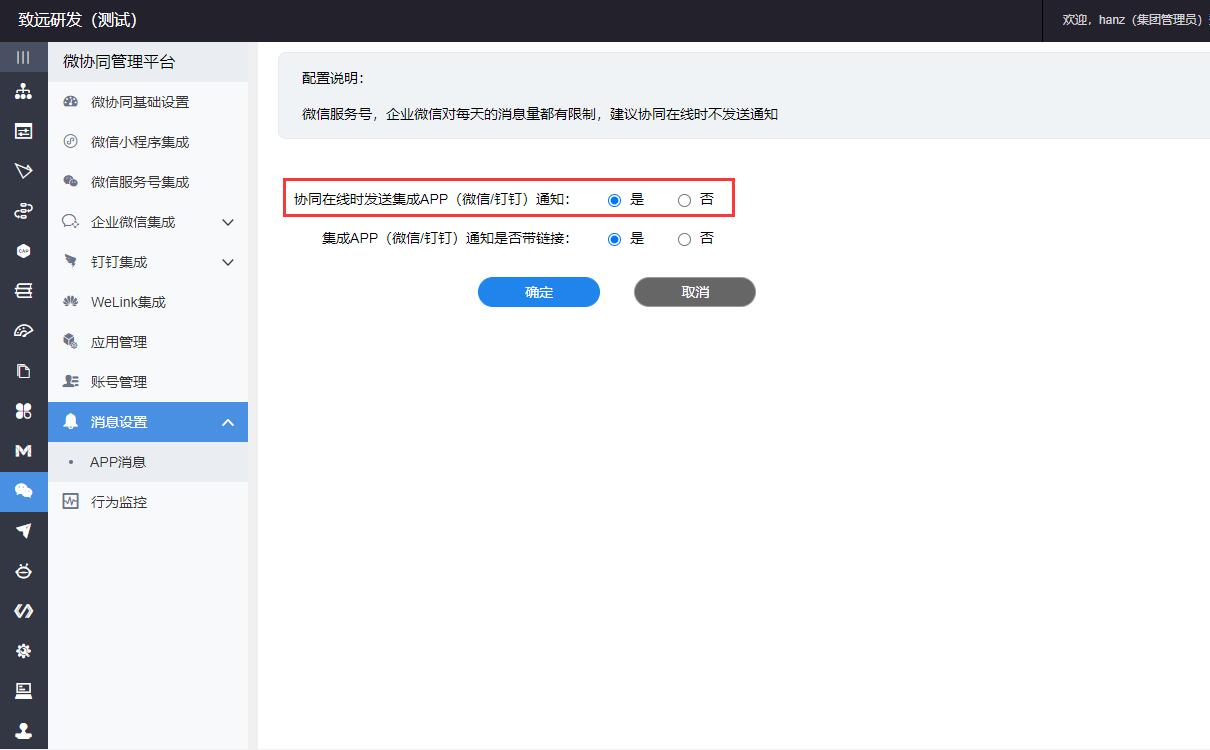Open the stacked layers data icon
The width and height of the screenshot is (1210, 750).
(23, 291)
